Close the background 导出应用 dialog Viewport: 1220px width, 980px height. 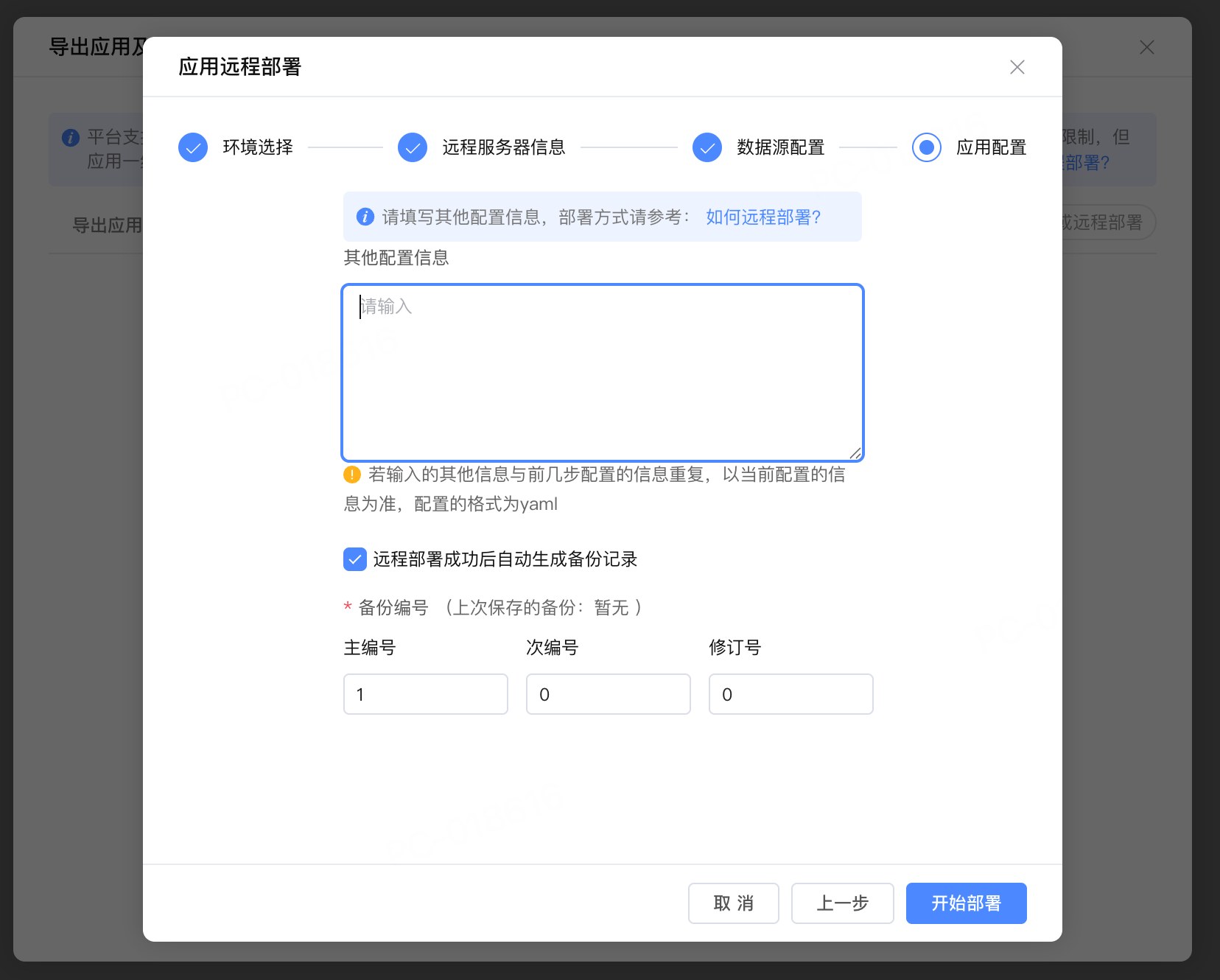tap(1147, 47)
